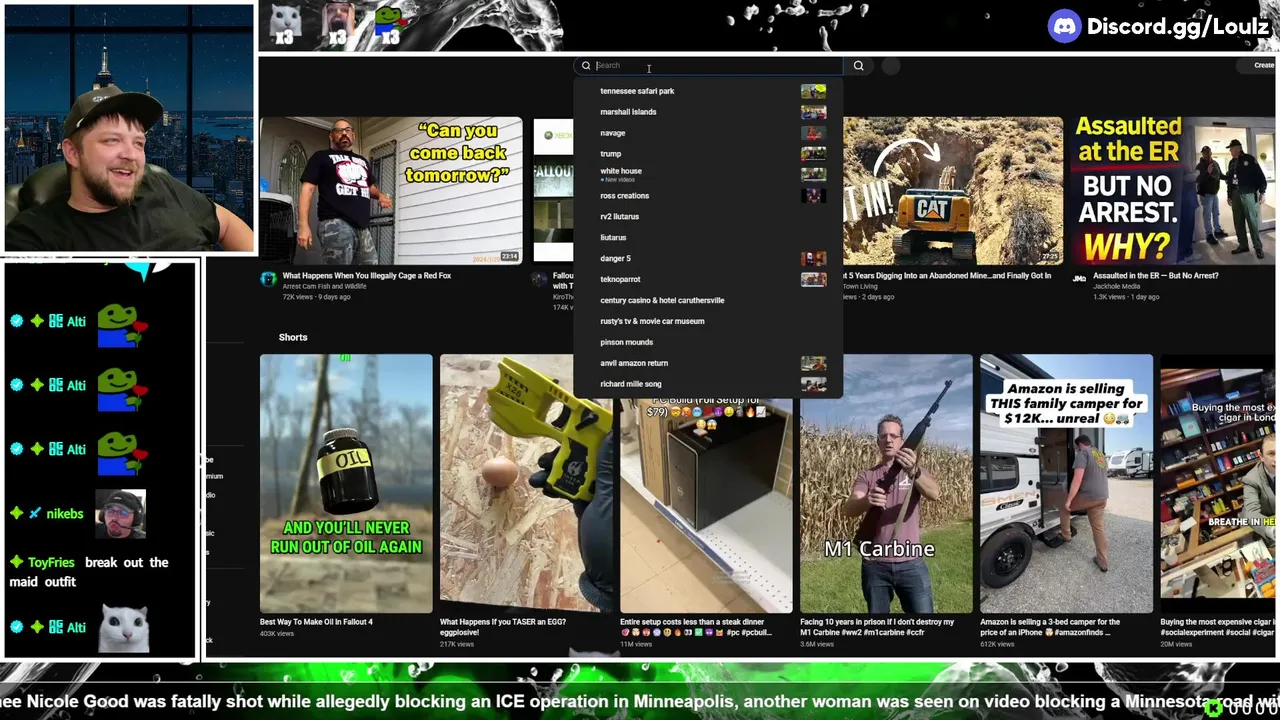Play the TASER an EGG Short
Viewport: 1280px width, 720px height.
tap(526, 483)
